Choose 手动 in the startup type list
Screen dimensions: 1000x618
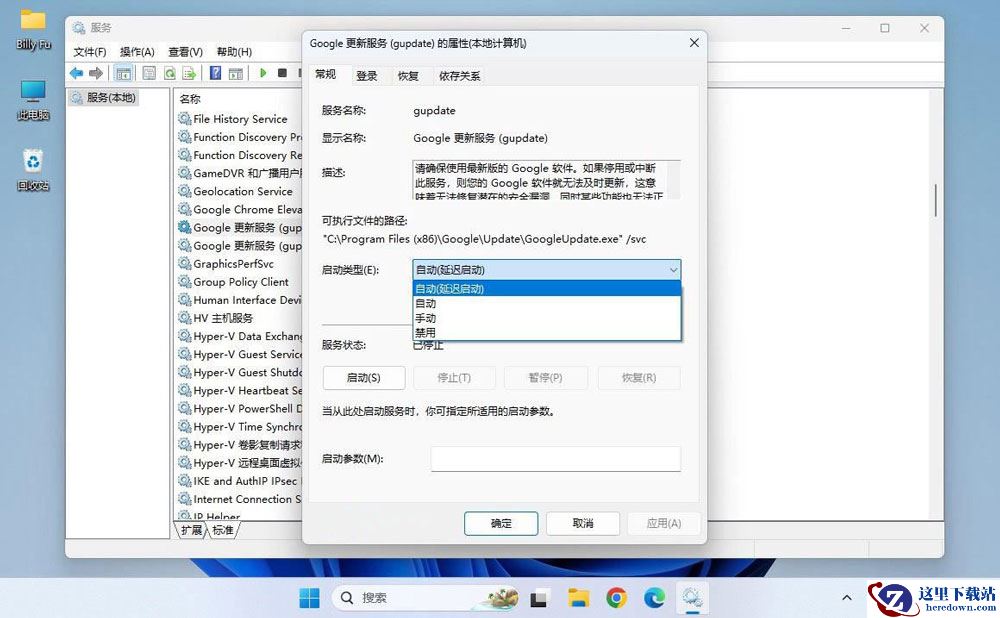pyautogui.click(x=547, y=318)
